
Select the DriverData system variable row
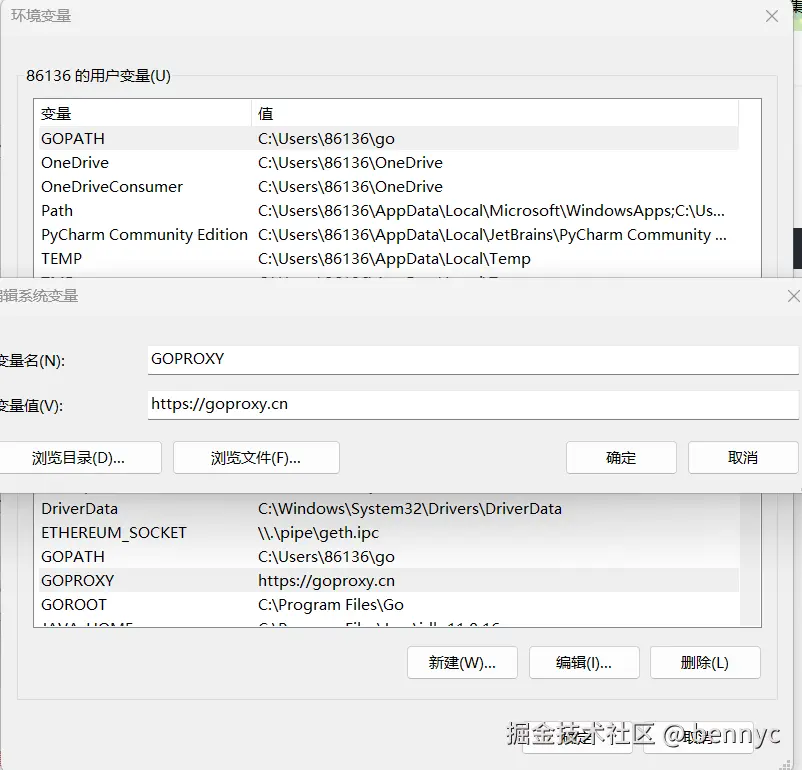pos(389,509)
